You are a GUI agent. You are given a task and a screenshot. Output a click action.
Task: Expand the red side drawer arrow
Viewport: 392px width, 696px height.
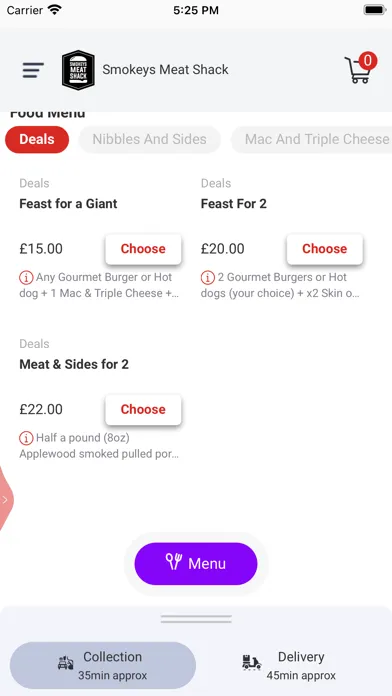pos(6,500)
